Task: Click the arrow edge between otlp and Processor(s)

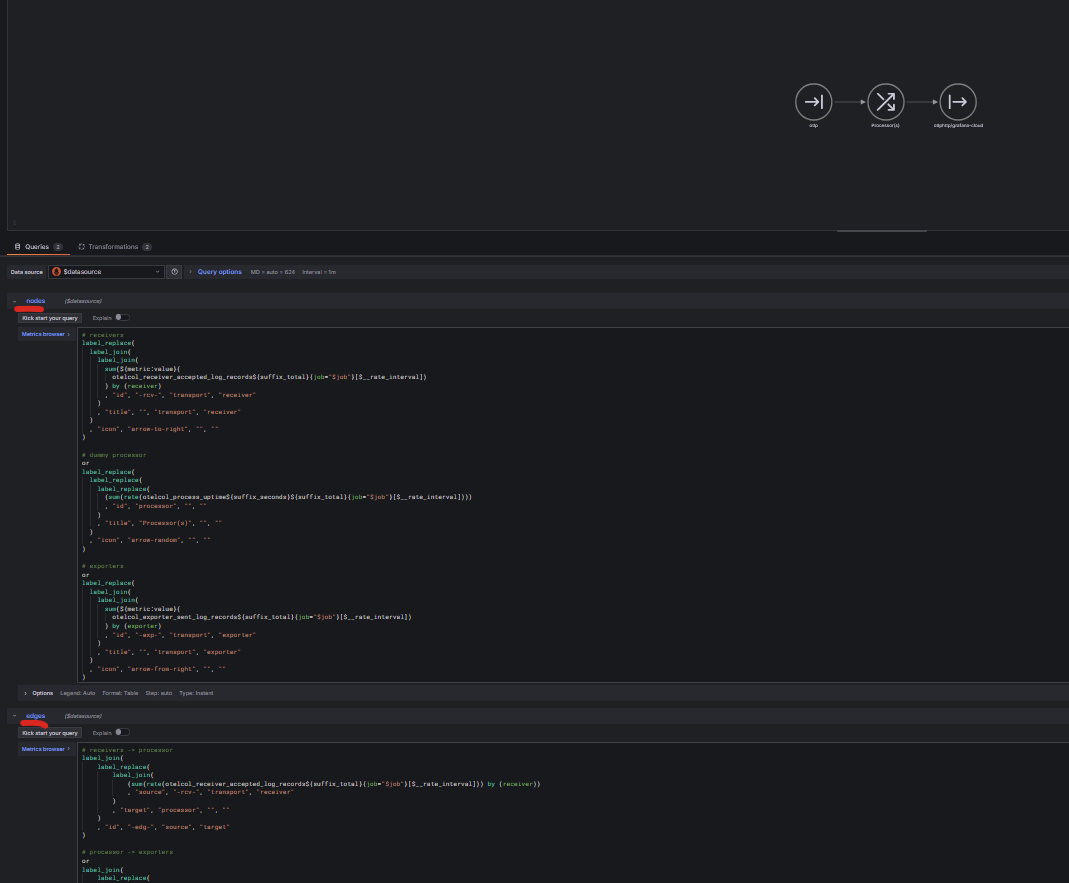Action: [849, 101]
